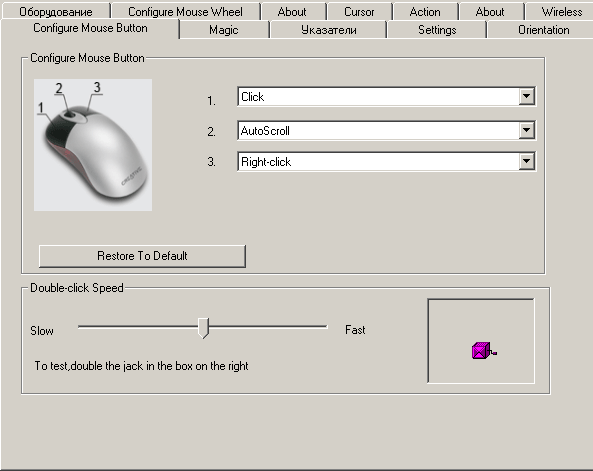Viewport: 593px width, 471px height.
Task: Open the Action tab
Action: pyautogui.click(x=425, y=11)
